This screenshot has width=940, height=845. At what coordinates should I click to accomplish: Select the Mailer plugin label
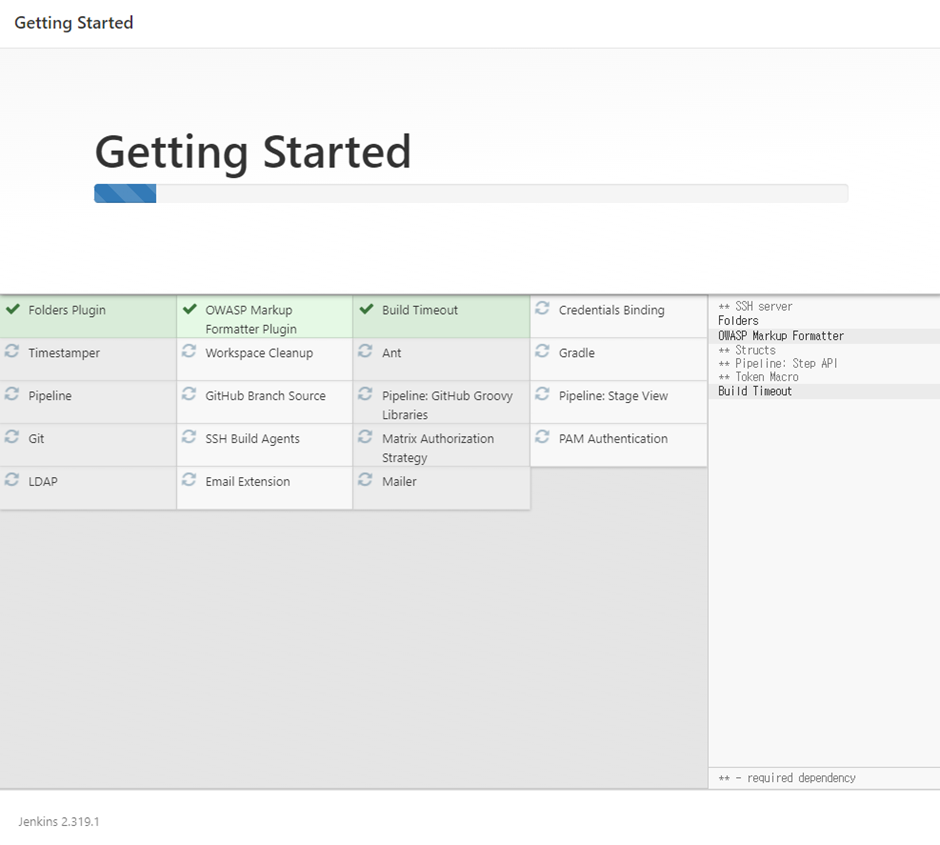pyautogui.click(x=399, y=481)
